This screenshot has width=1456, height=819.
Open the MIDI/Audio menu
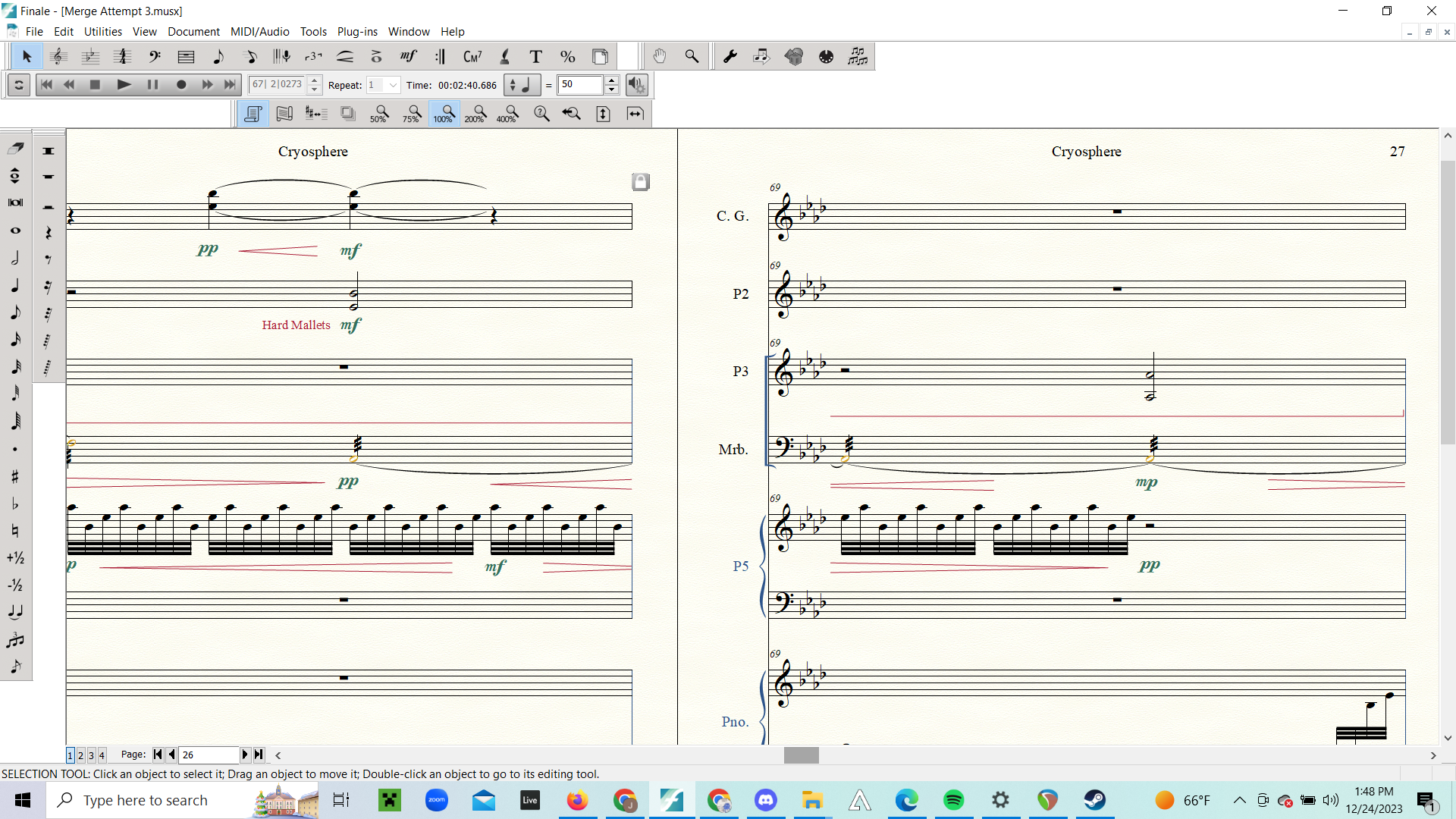coord(259,32)
